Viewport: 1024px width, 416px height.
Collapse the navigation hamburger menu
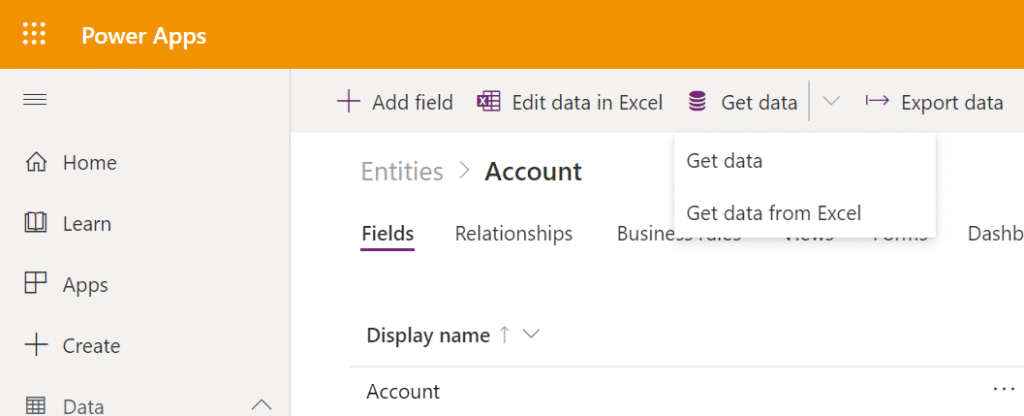coord(35,99)
